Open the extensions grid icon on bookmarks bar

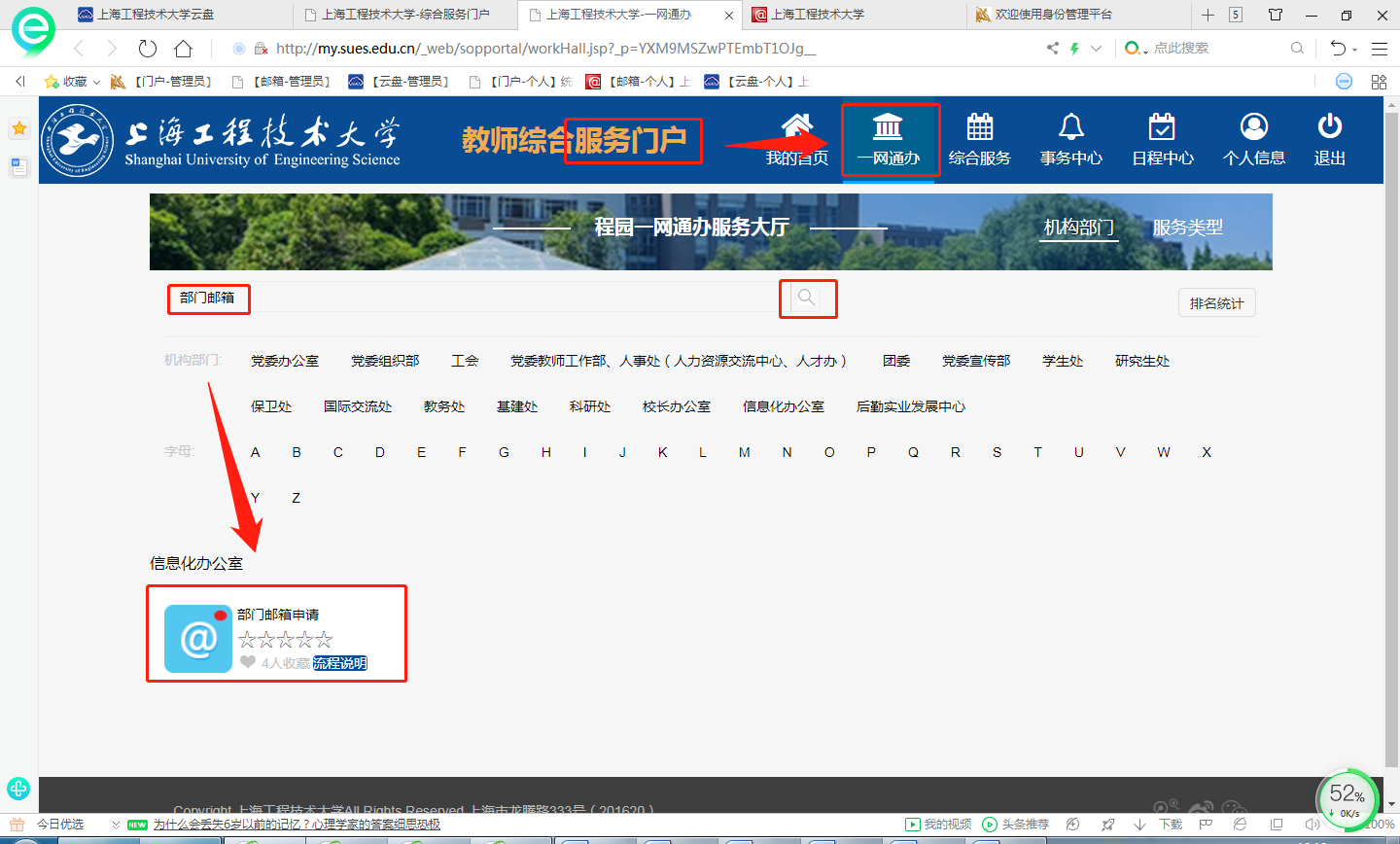(1379, 82)
